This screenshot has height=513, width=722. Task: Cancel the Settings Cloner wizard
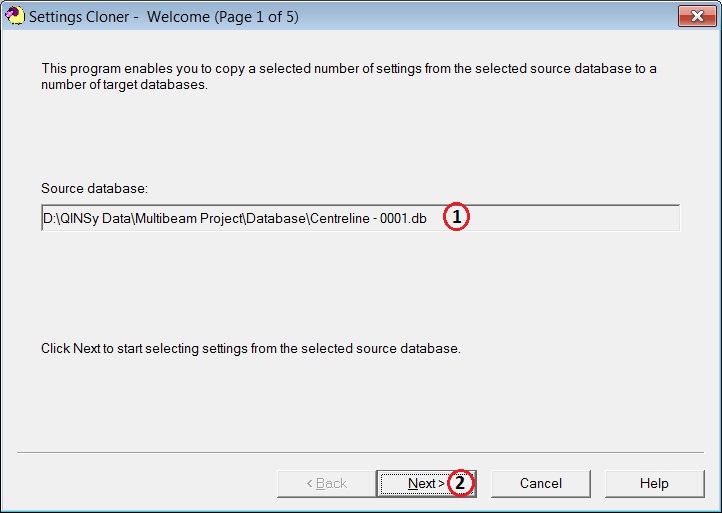coord(541,483)
